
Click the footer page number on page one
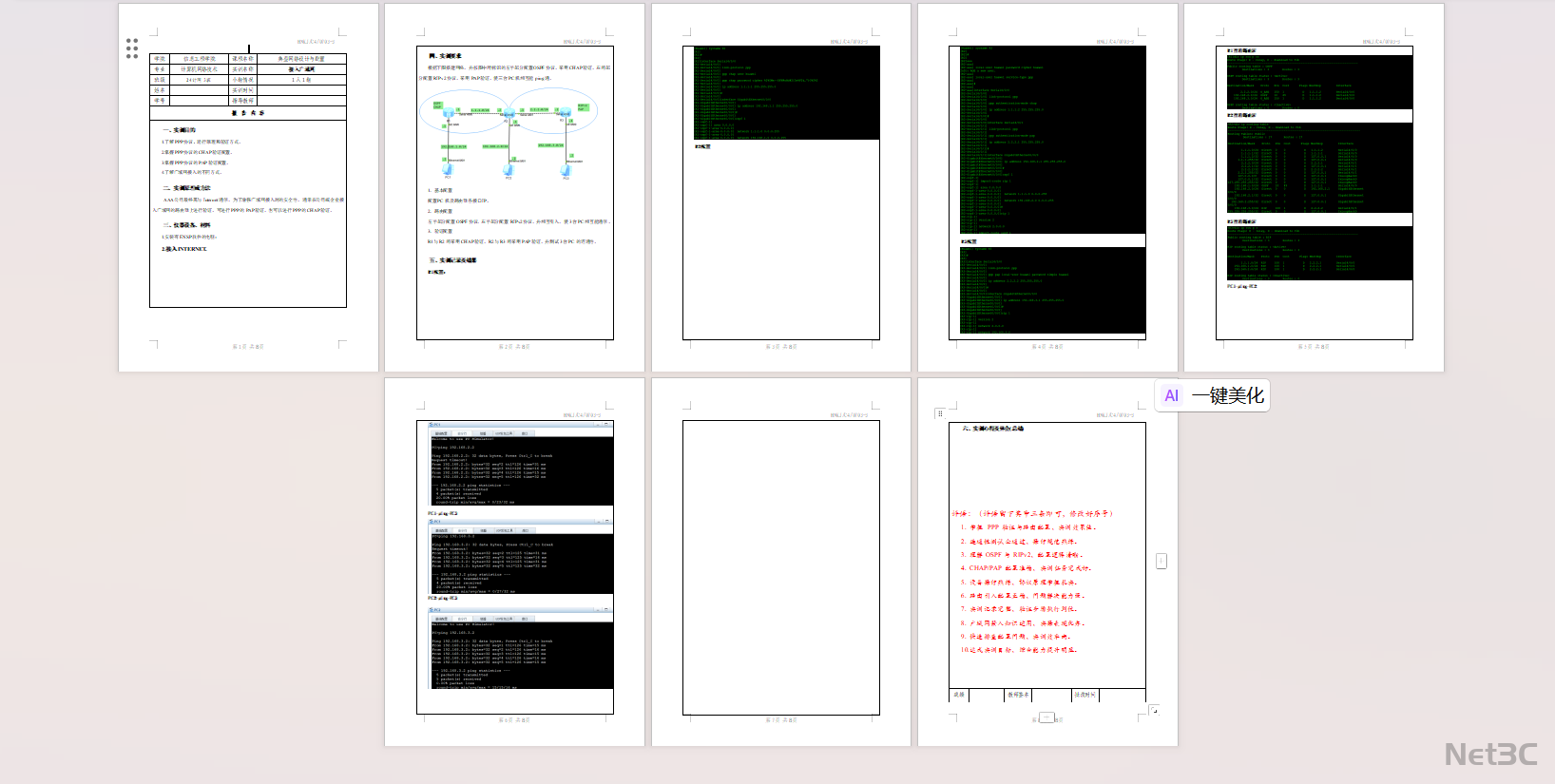point(248,347)
